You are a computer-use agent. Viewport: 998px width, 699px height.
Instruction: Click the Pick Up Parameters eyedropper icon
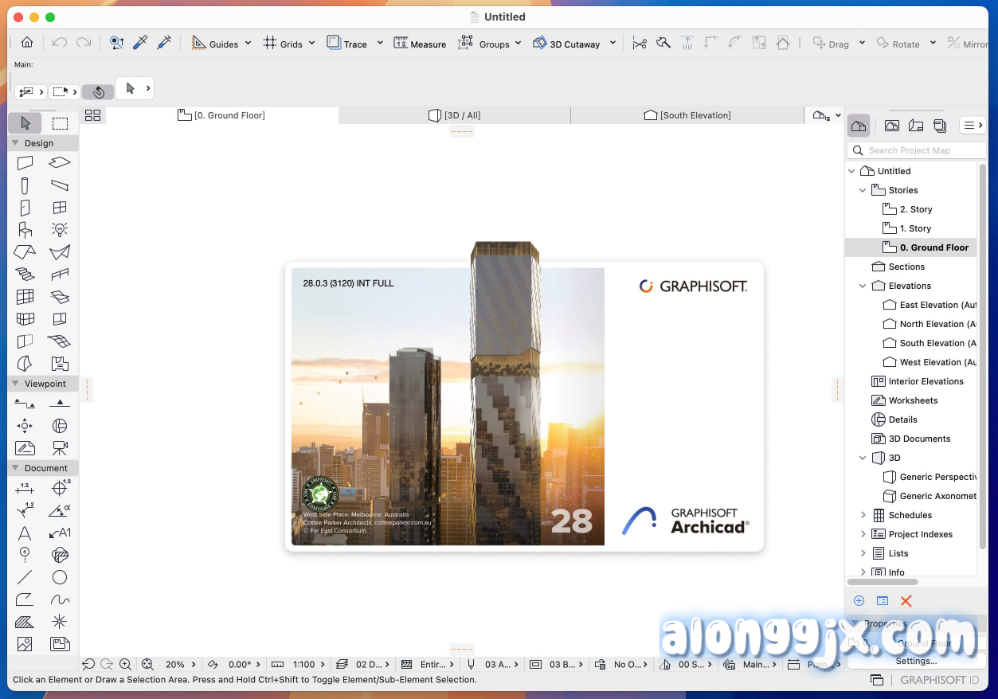point(141,43)
